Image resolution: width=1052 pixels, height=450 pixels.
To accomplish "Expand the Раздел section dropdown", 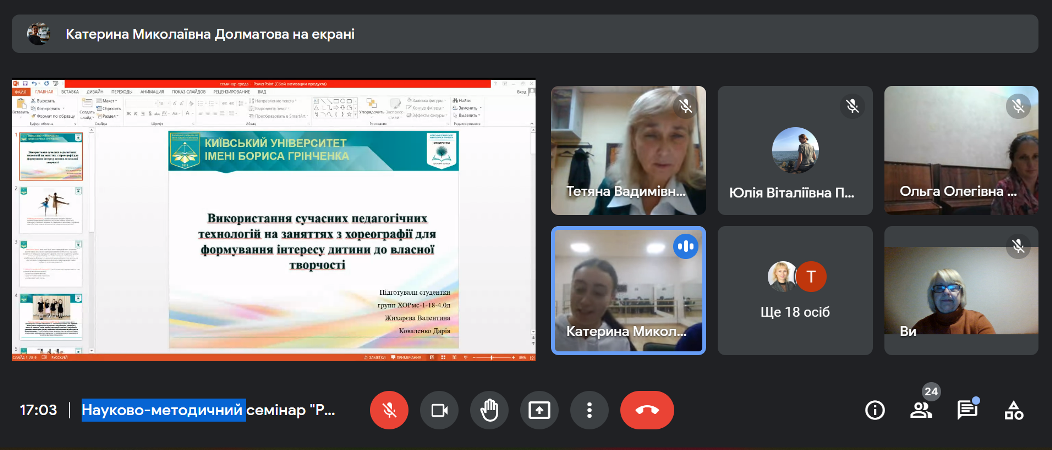I will coord(108,116).
